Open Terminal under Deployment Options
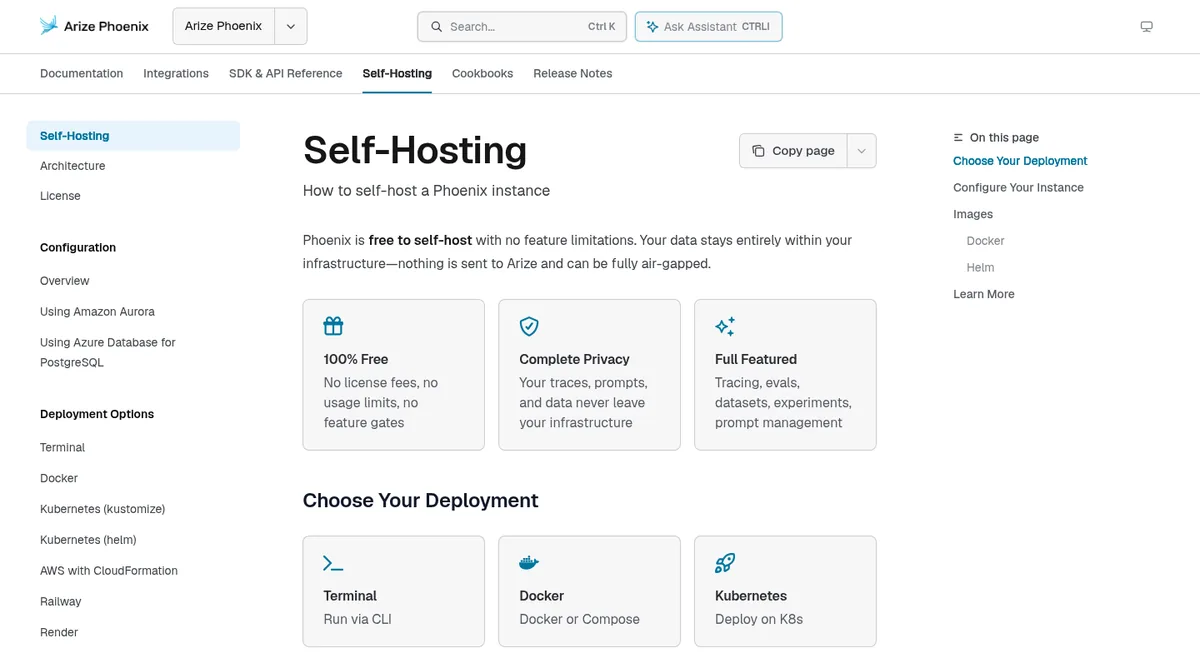The image size is (1200, 658). pyautogui.click(x=62, y=448)
